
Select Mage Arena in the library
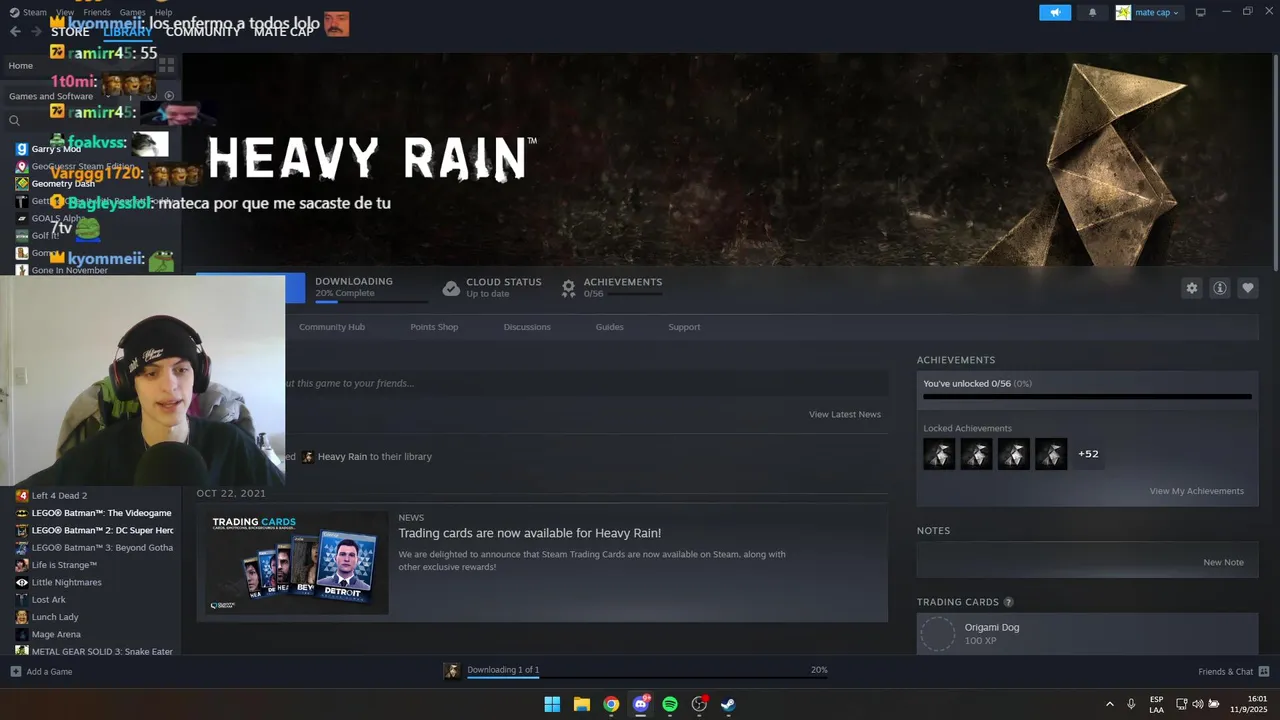click(x=55, y=634)
